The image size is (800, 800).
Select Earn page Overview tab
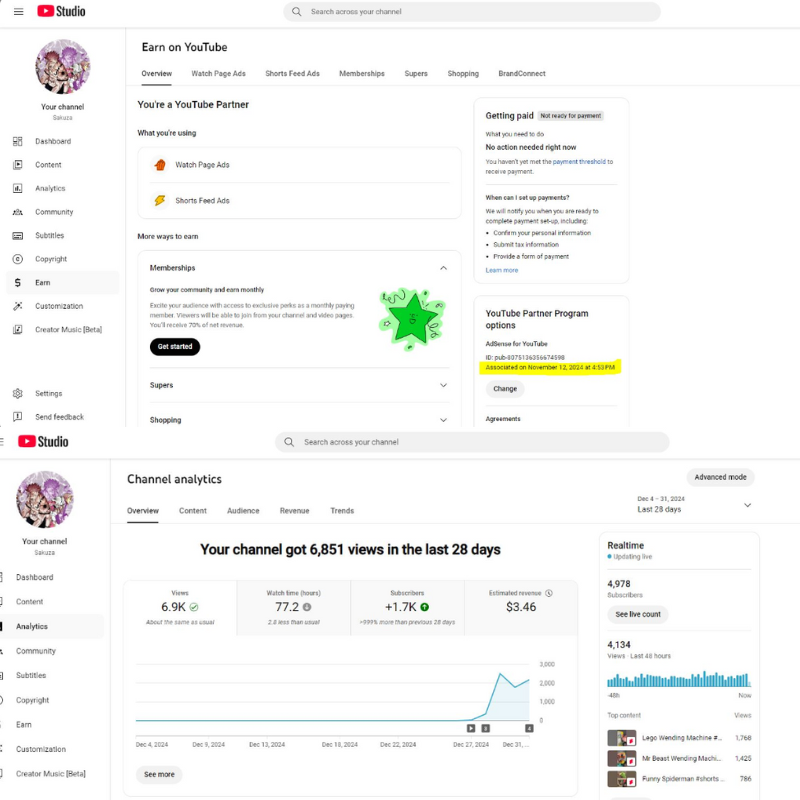point(157,73)
